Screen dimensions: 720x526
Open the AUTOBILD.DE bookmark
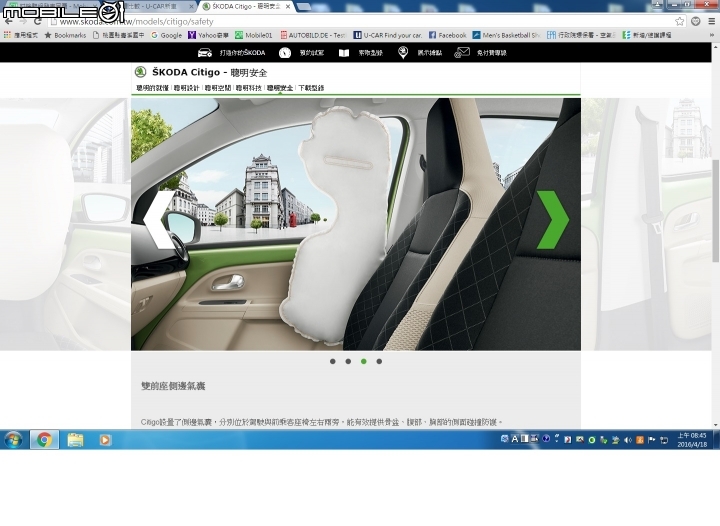tap(313, 35)
